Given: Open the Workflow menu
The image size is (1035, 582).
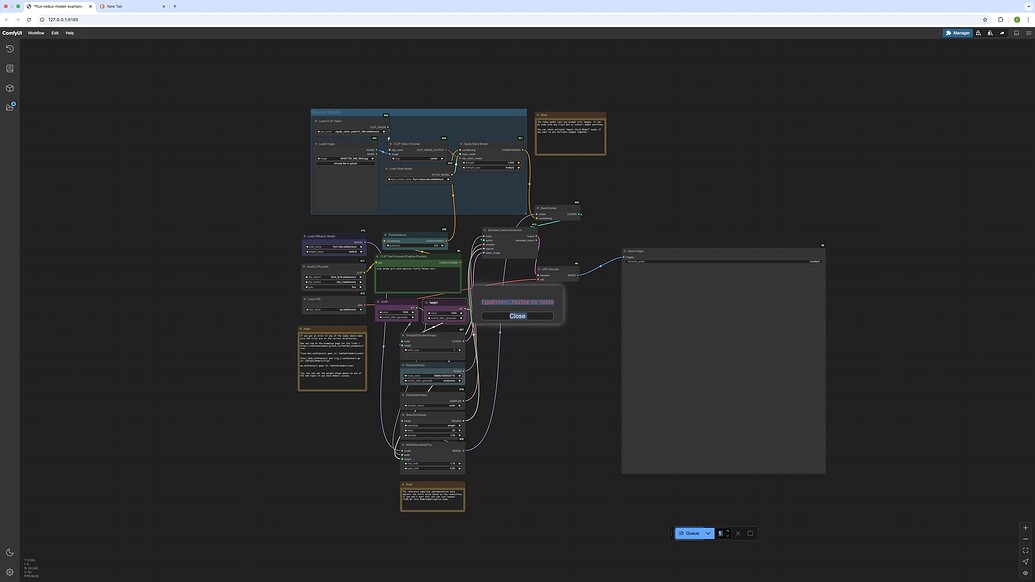Looking at the screenshot, I should [36, 33].
